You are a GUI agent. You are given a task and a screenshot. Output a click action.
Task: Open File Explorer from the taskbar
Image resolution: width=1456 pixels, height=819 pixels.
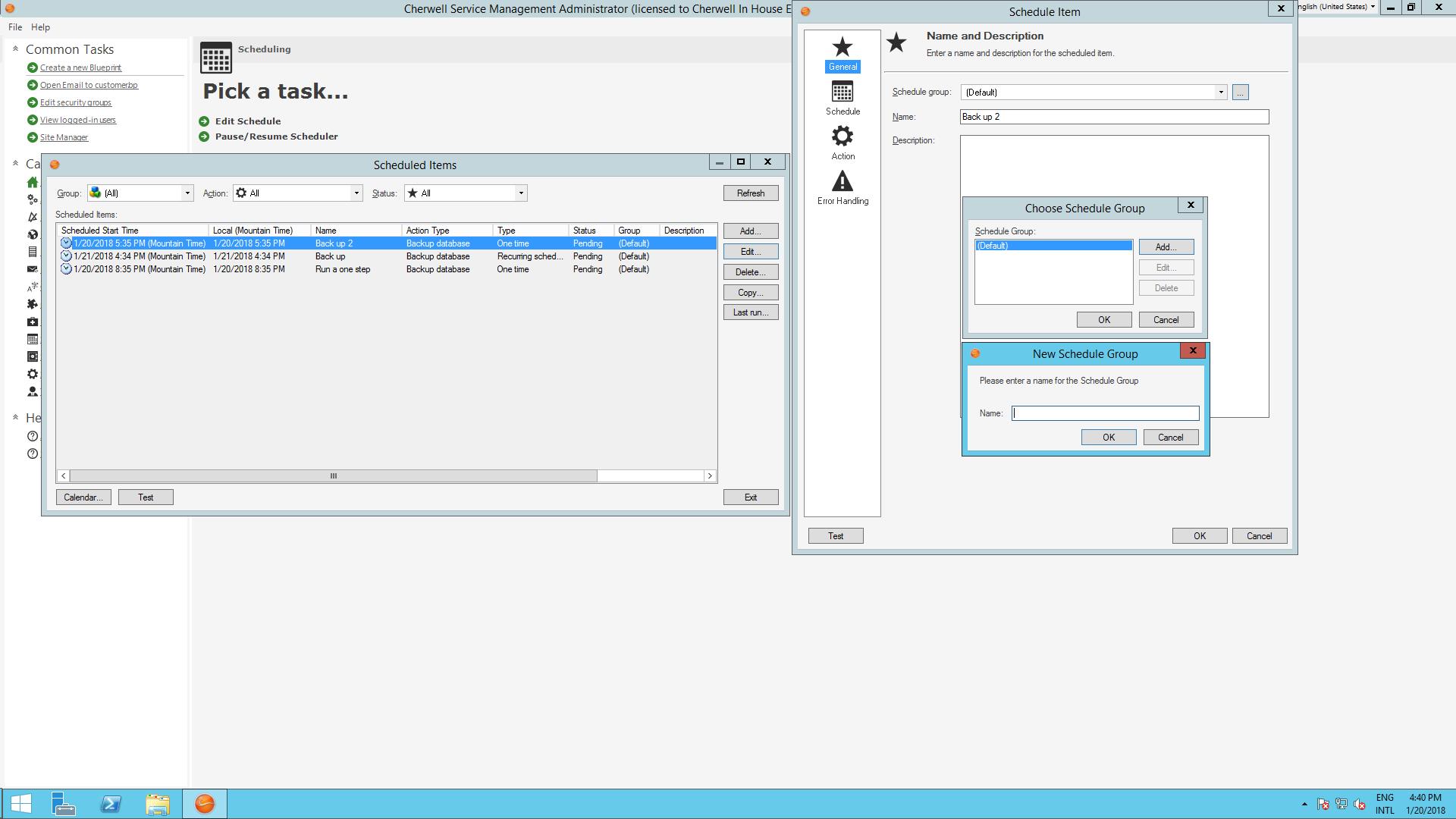[157, 804]
